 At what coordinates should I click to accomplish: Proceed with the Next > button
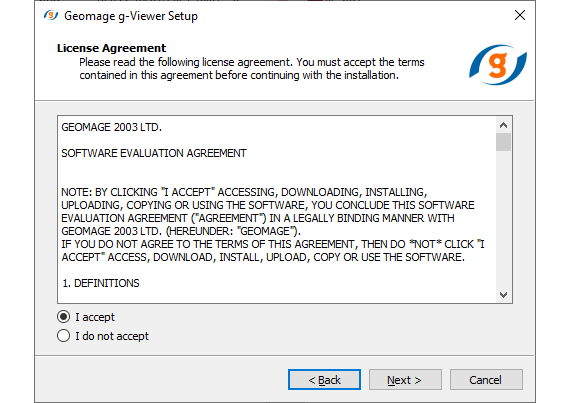click(405, 380)
